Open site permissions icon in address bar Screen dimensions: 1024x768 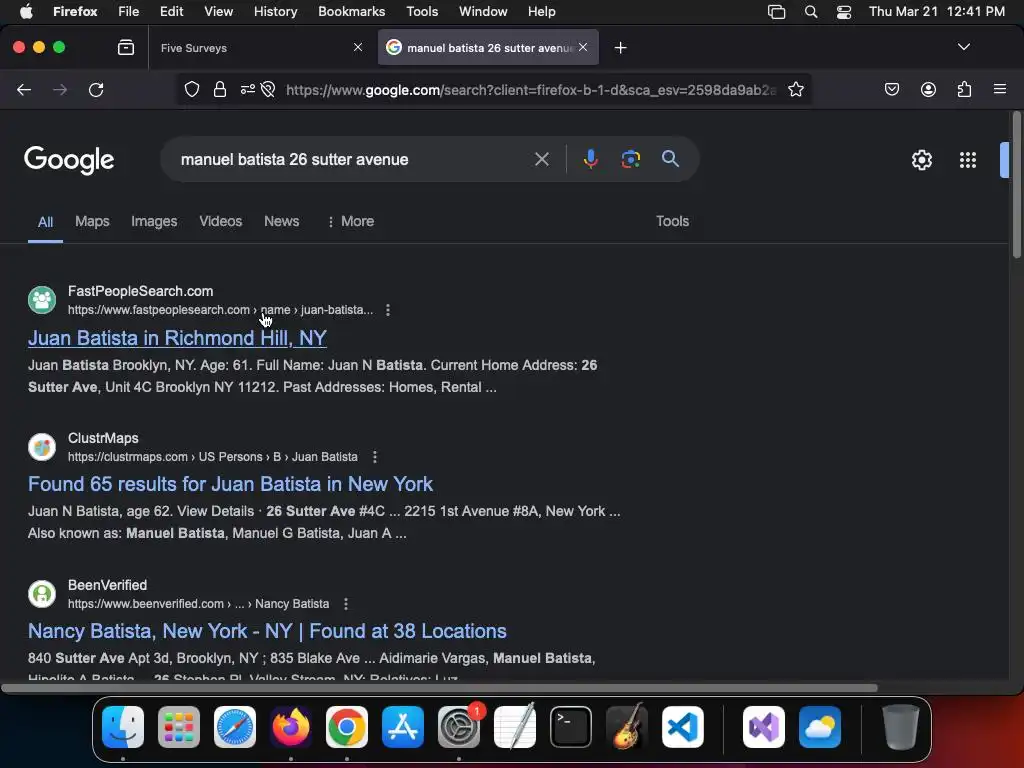[x=248, y=89]
